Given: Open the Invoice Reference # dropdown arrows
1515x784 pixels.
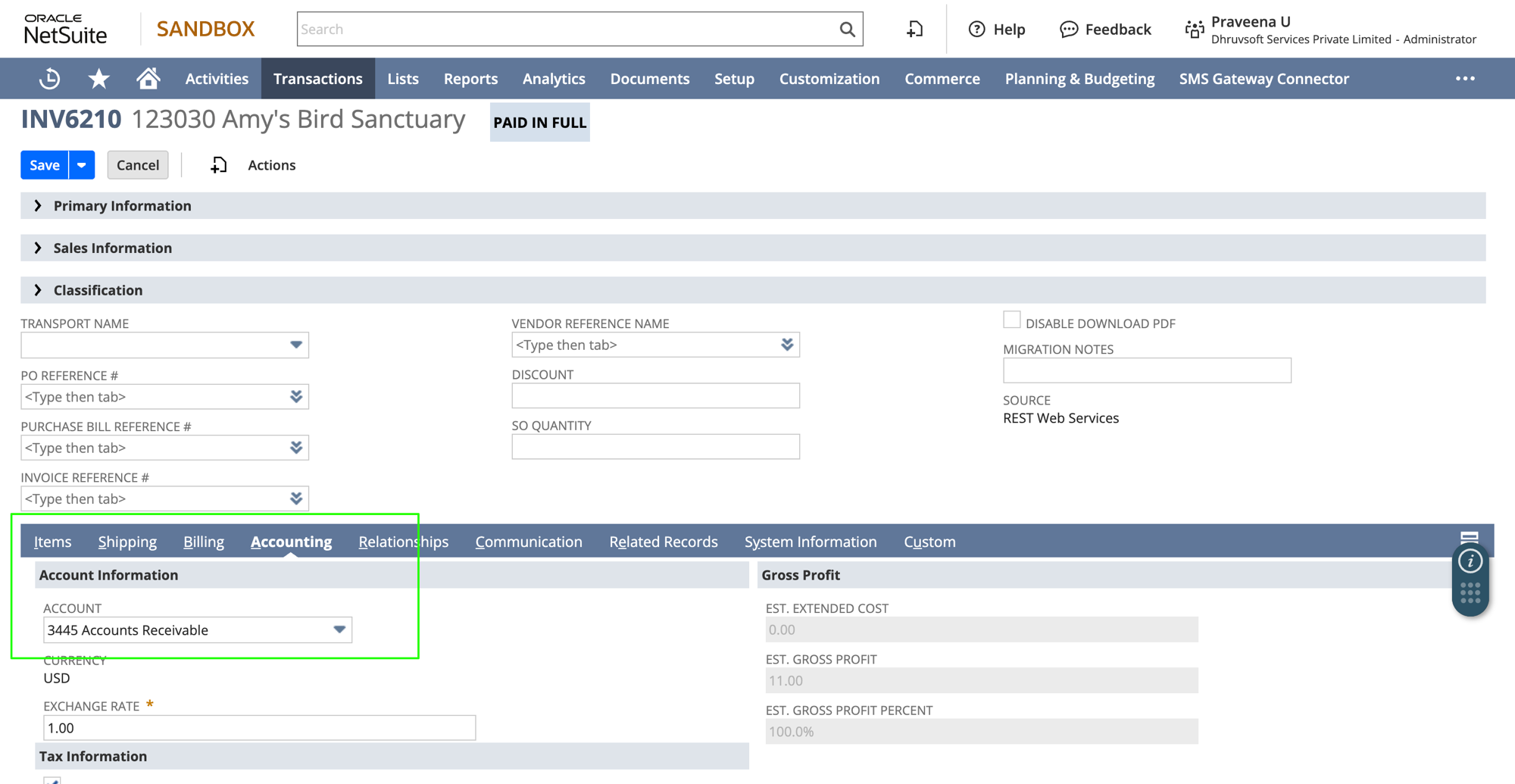Looking at the screenshot, I should (296, 498).
